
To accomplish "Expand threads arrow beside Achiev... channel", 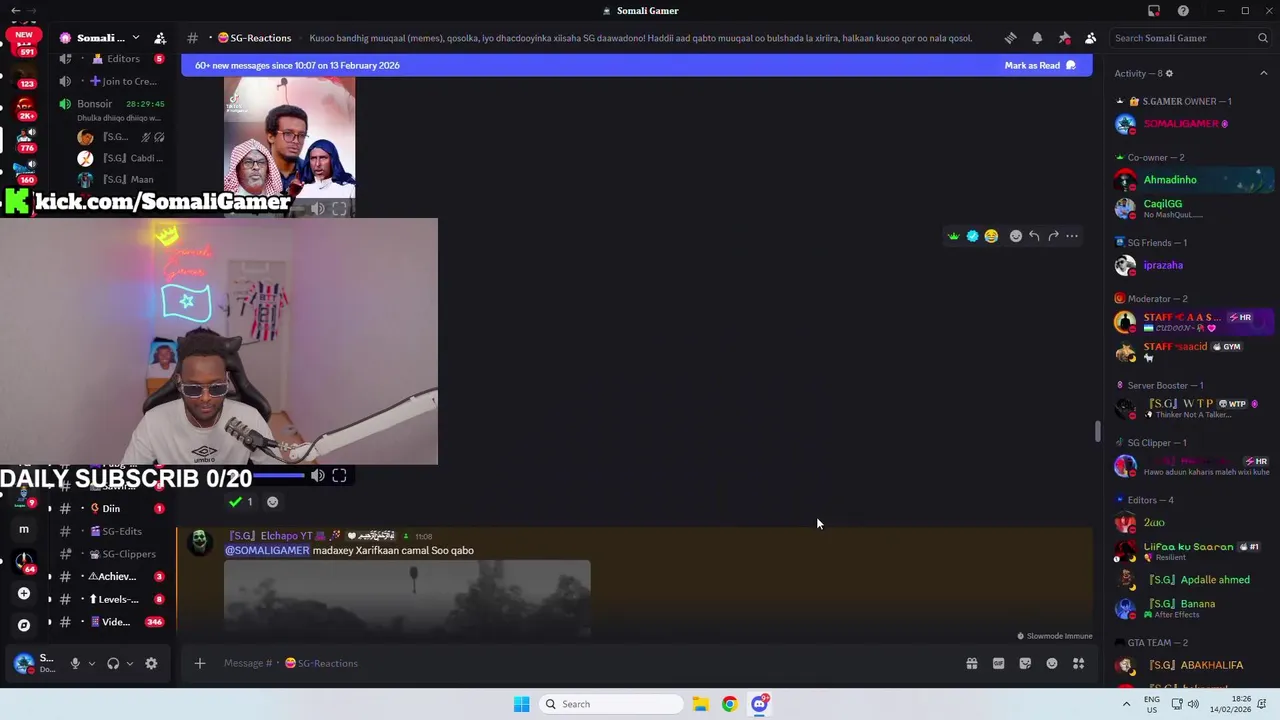I will coord(50,576).
